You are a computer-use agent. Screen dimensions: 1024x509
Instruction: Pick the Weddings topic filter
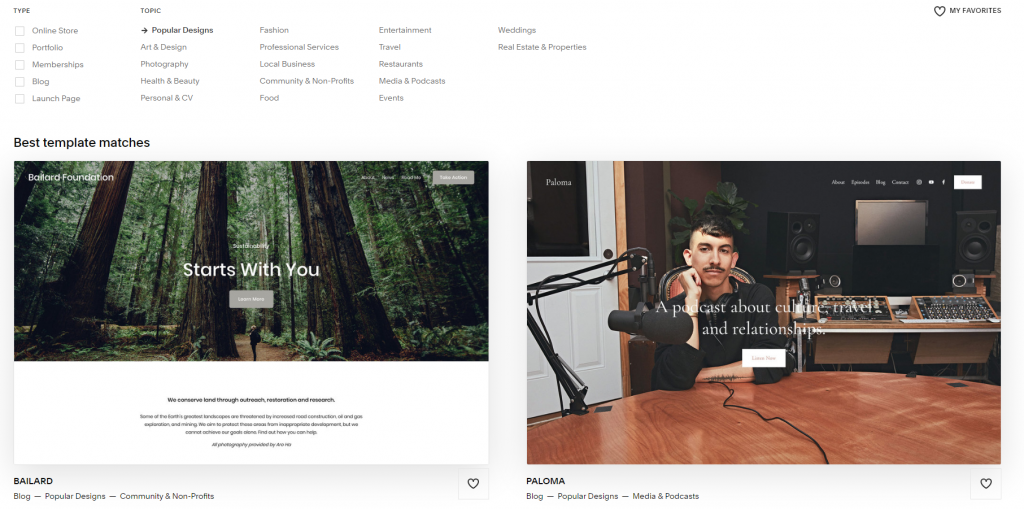pyautogui.click(x=517, y=31)
